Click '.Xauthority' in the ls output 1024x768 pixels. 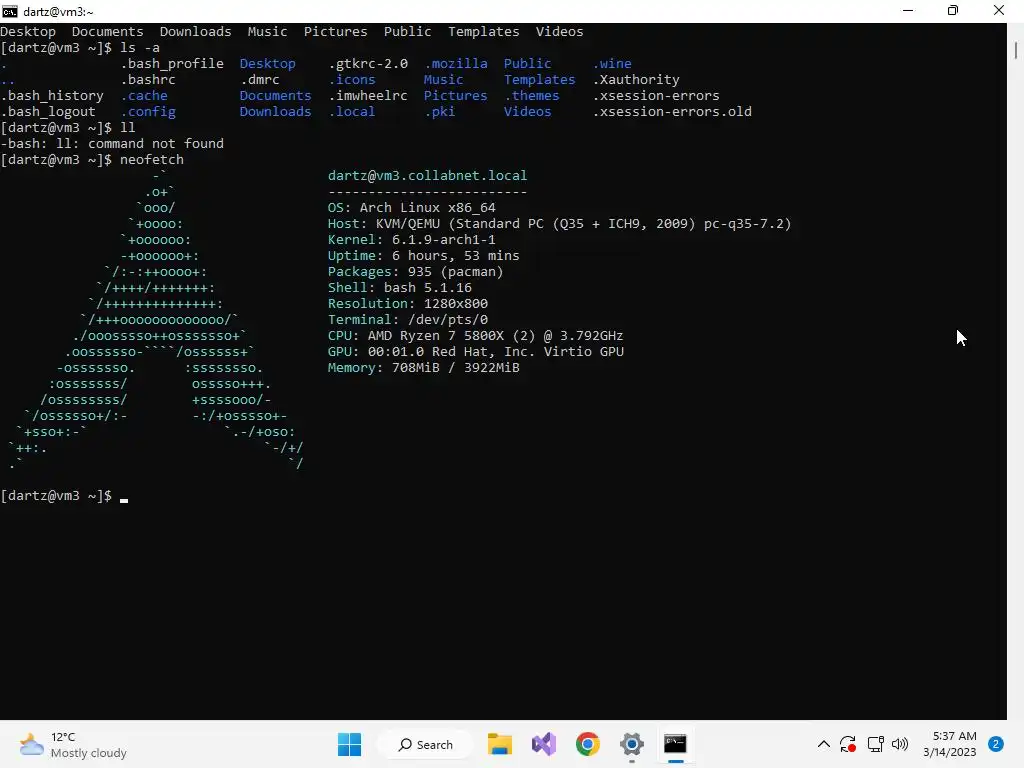point(636,80)
